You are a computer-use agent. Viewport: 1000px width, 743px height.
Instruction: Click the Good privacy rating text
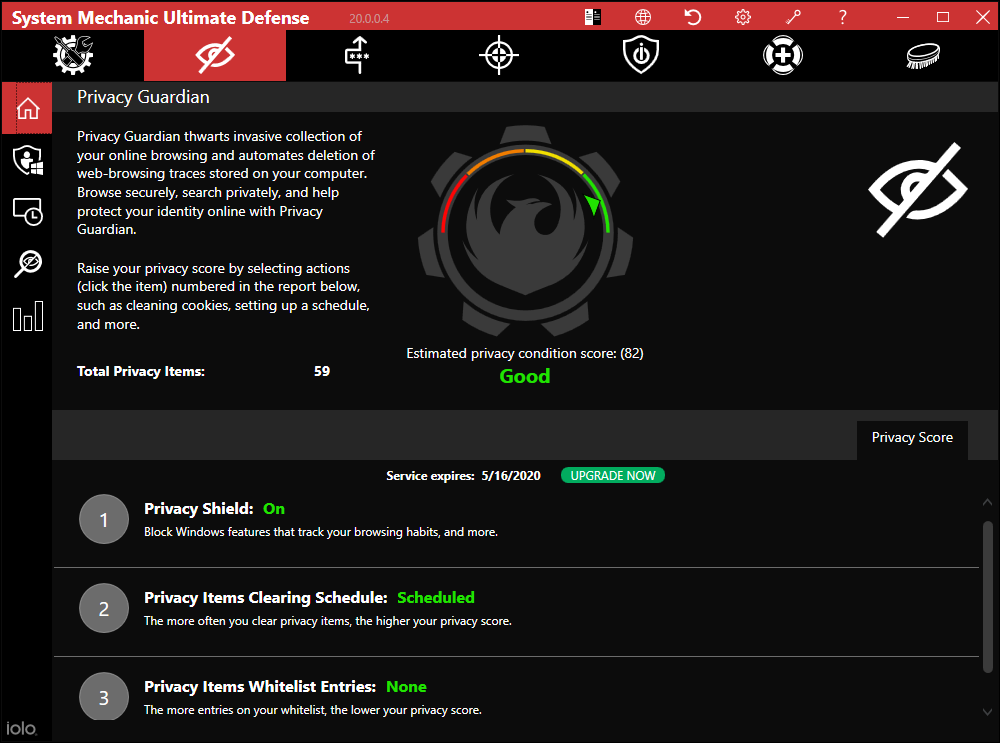pos(525,376)
